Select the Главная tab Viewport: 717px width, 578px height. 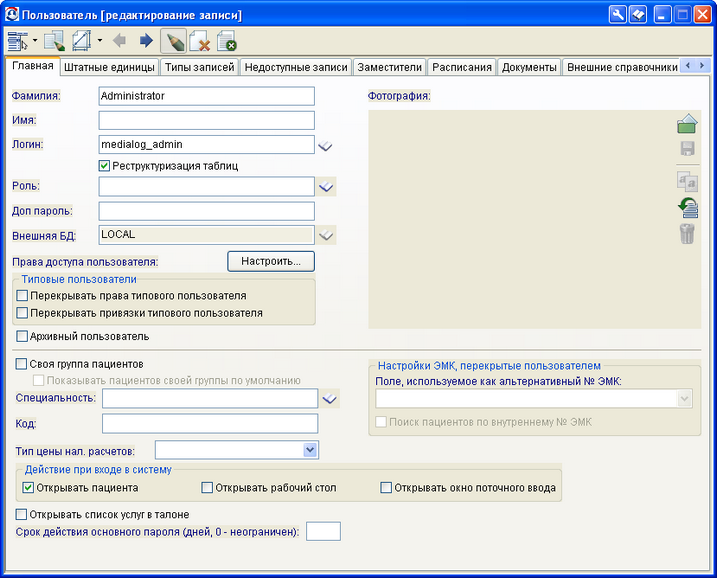pyautogui.click(x=32, y=66)
